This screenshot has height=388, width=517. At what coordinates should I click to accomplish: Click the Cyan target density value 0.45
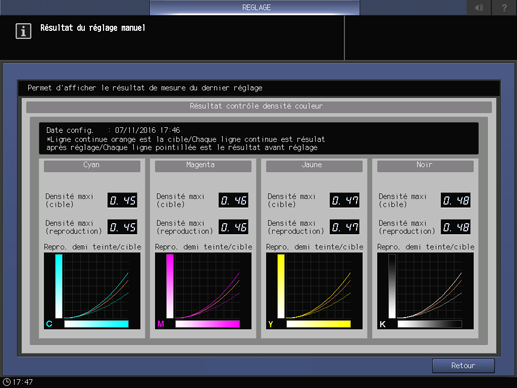122,200
